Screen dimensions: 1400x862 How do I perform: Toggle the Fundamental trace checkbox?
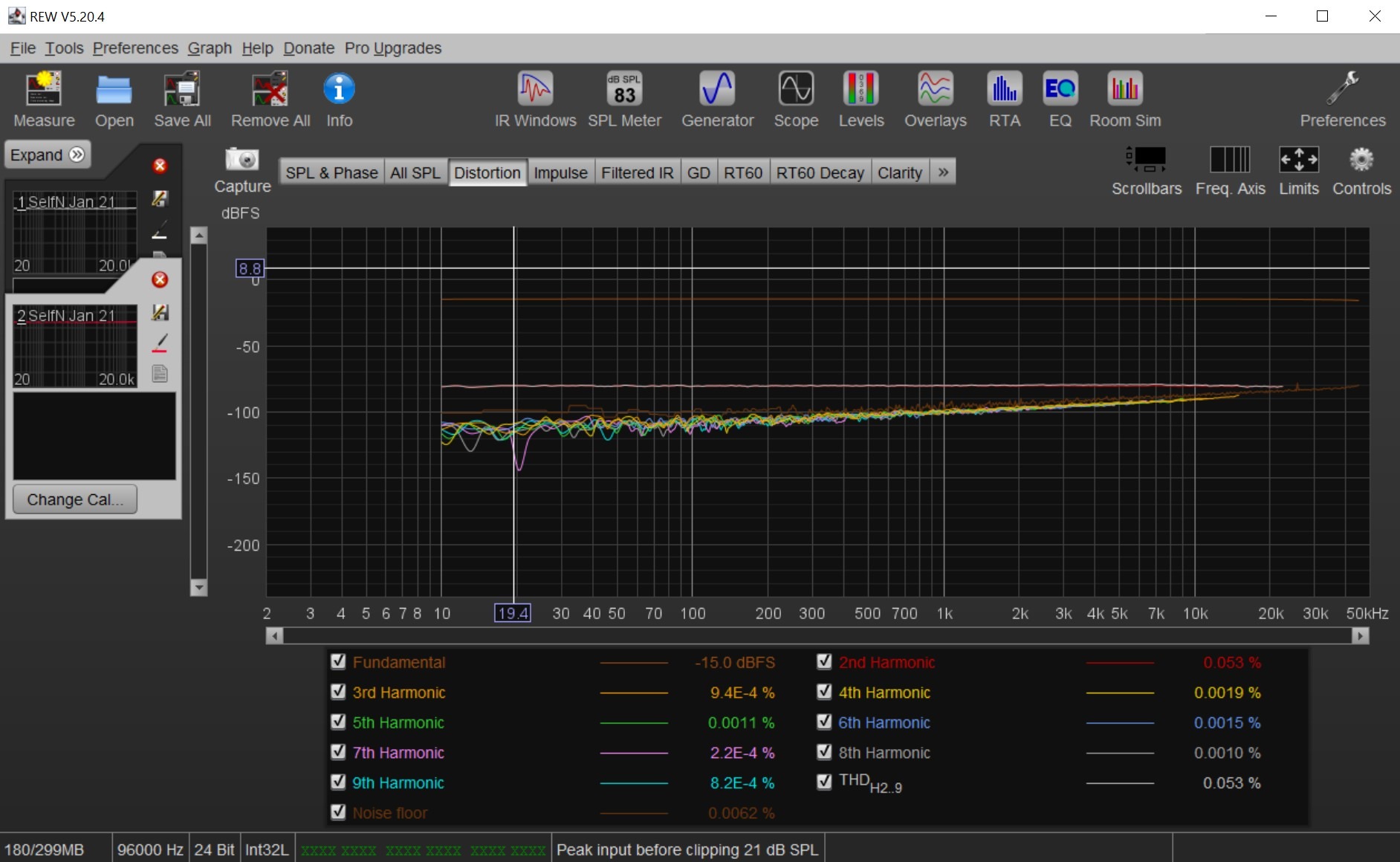pos(338,661)
